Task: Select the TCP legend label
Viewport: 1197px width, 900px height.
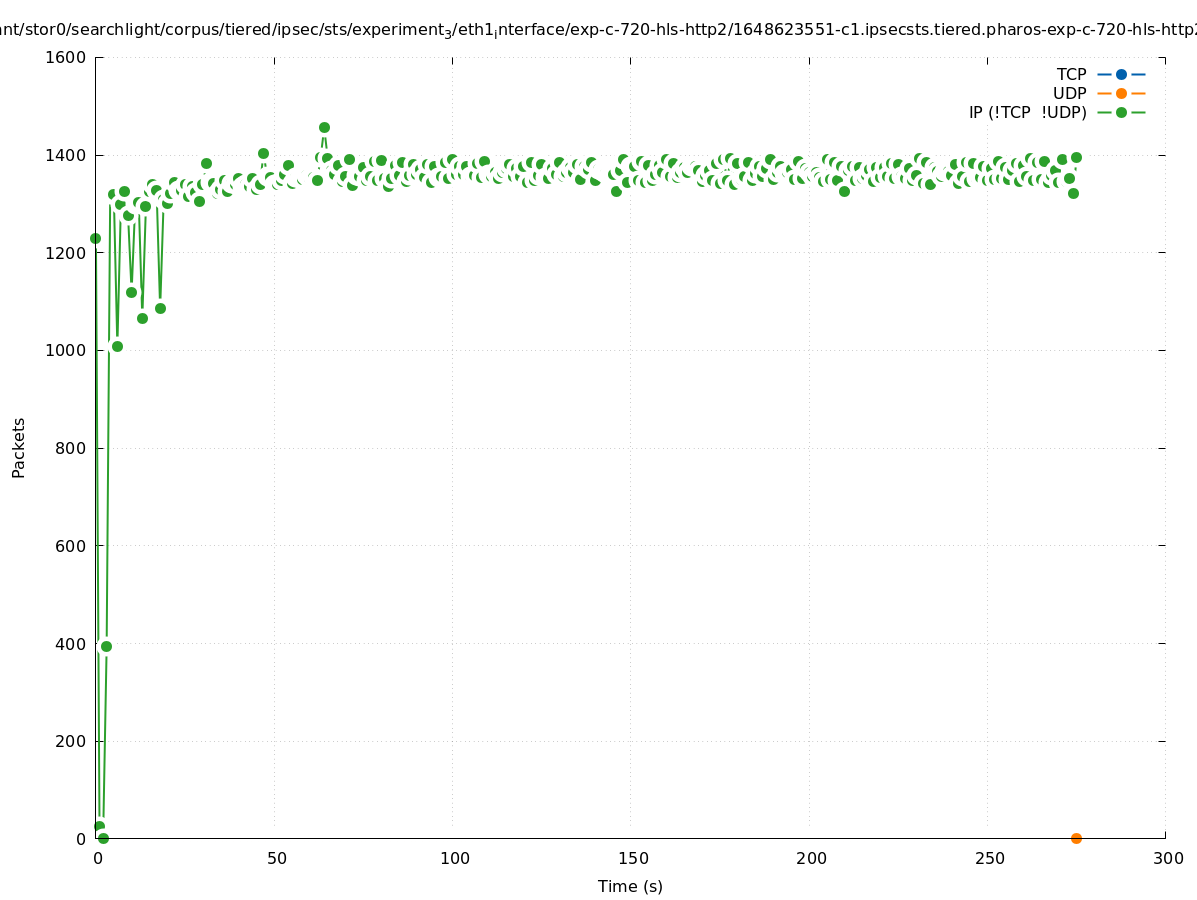Action: (1071, 74)
